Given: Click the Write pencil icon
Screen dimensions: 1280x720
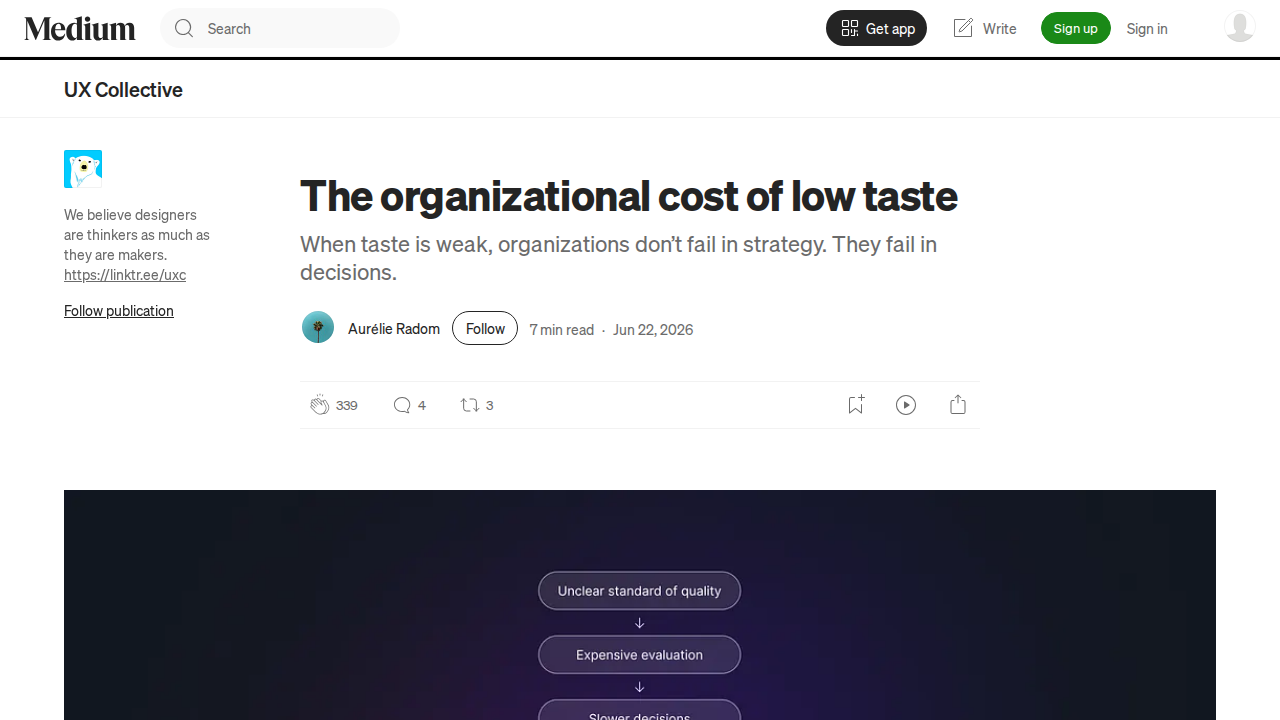Looking at the screenshot, I should click(963, 28).
